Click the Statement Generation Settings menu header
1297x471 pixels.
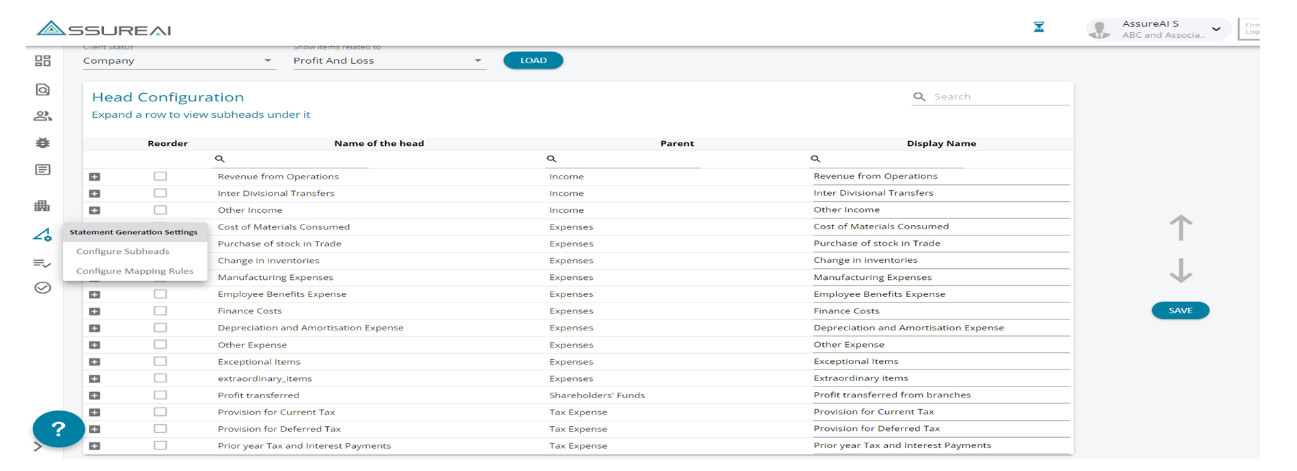tap(134, 232)
